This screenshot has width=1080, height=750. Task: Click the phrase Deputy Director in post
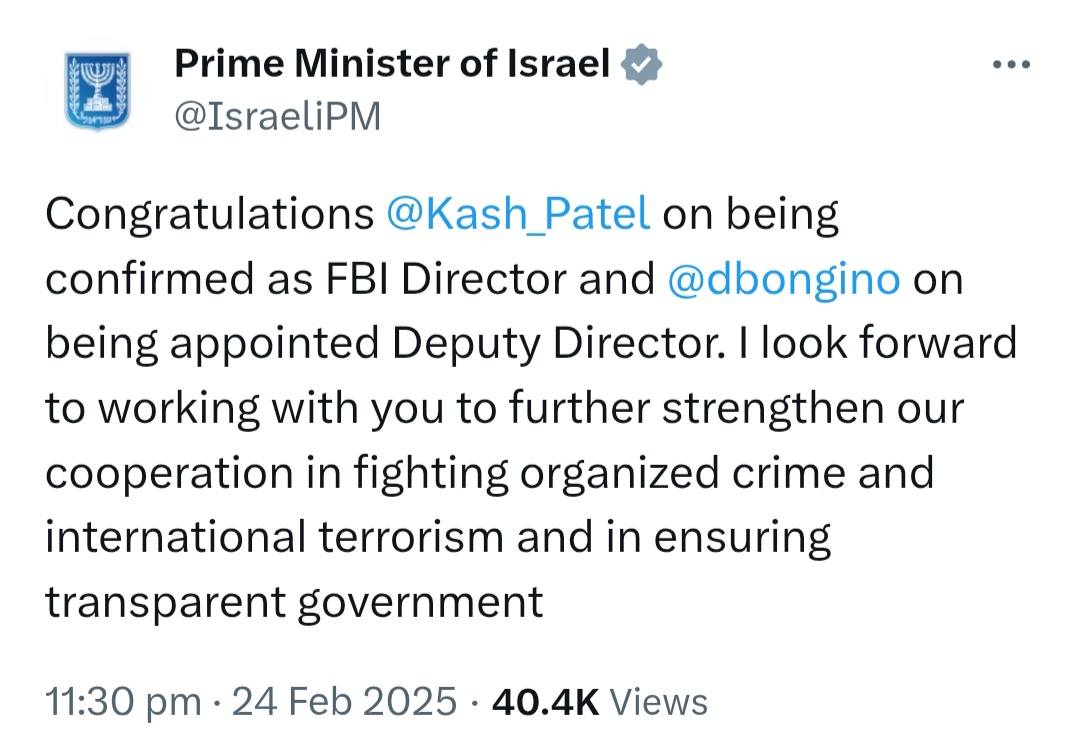coord(559,343)
